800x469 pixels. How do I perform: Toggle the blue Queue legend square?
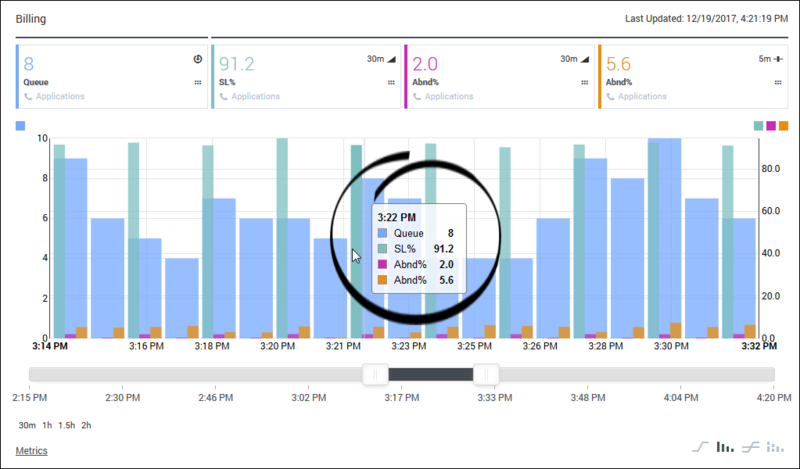[x=20, y=126]
